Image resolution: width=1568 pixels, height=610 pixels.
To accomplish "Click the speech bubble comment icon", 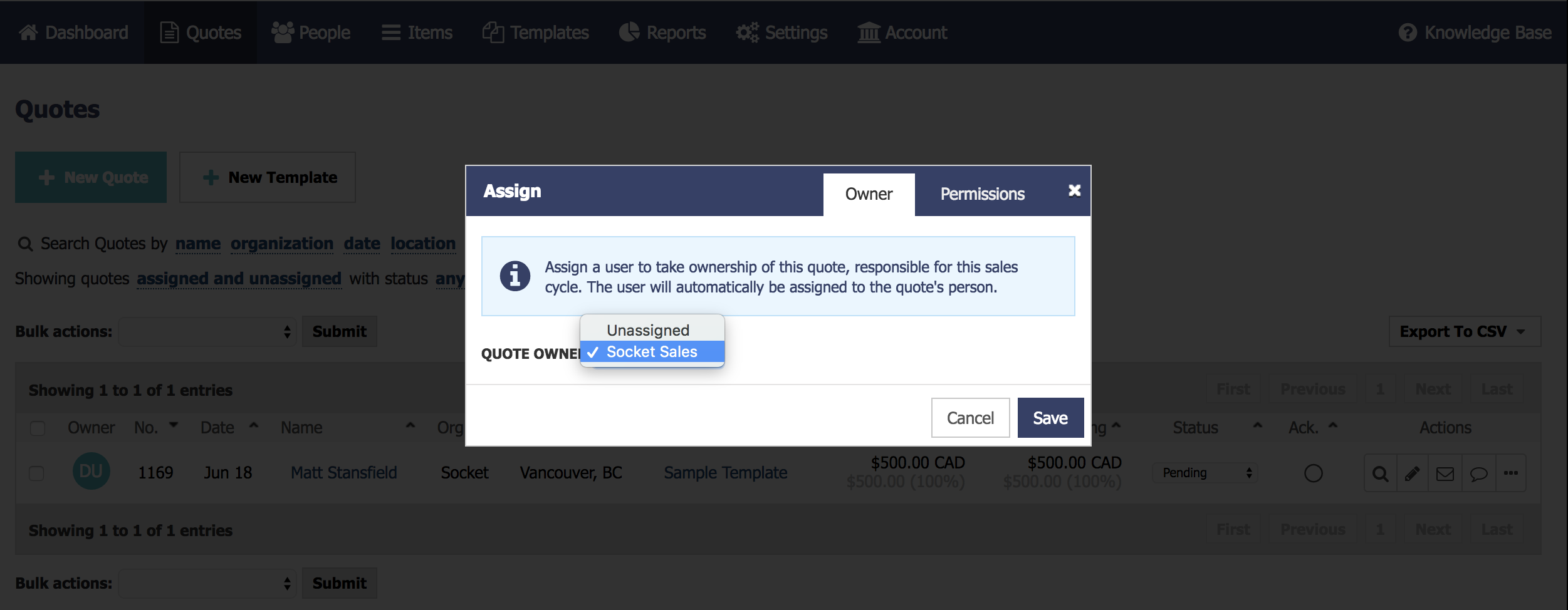I will (x=1478, y=473).
